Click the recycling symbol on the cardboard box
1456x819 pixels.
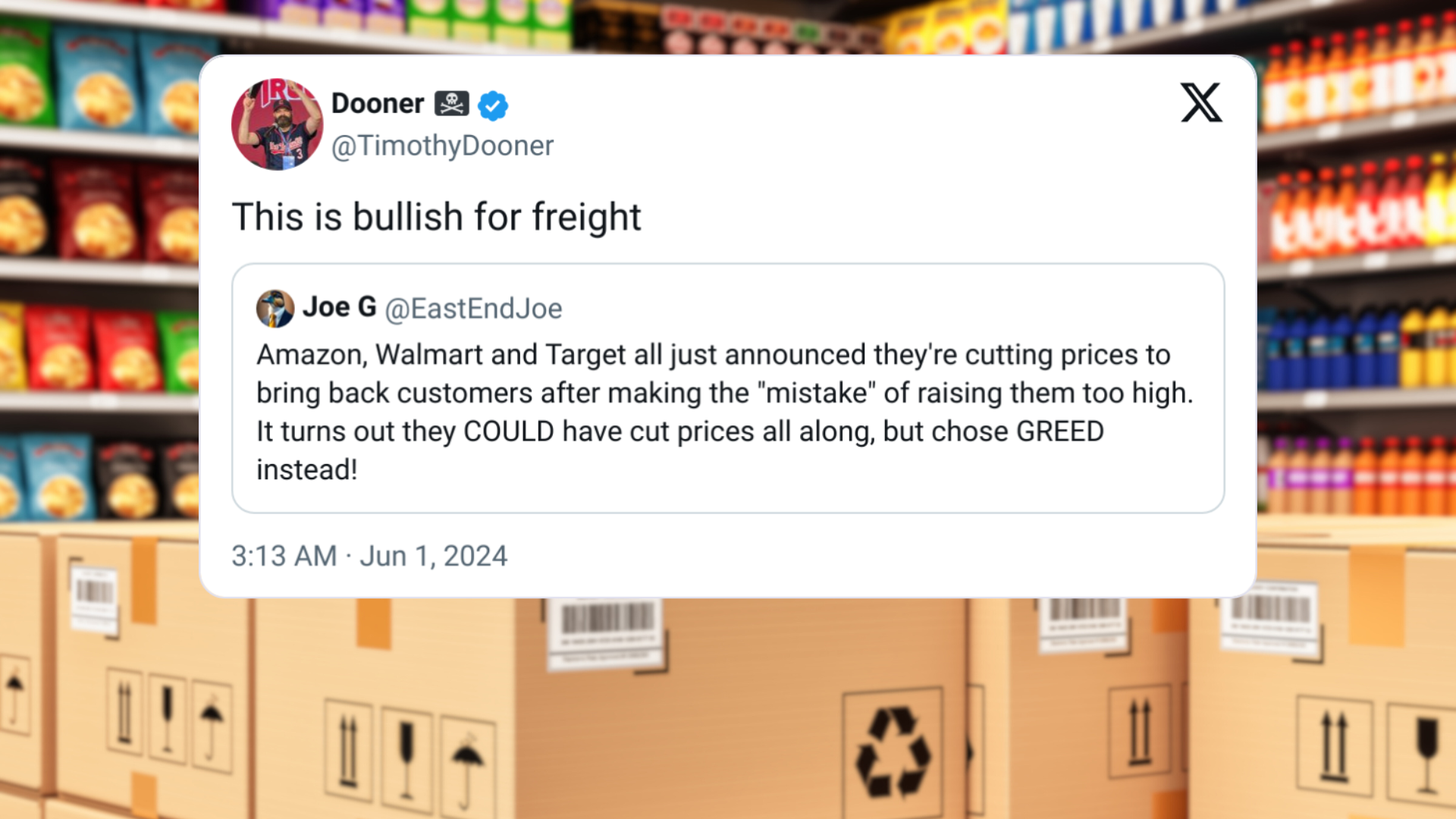[x=893, y=752]
